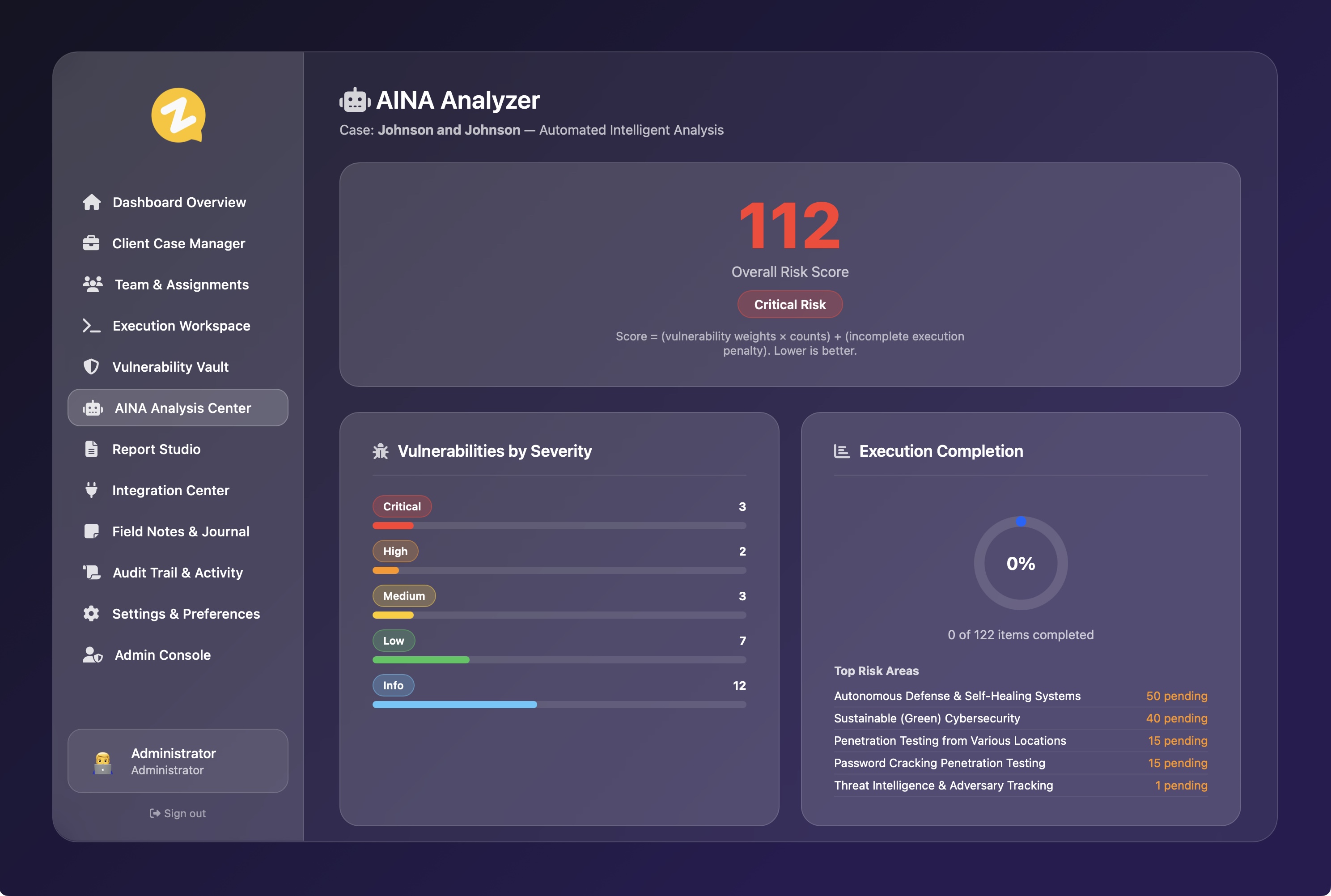Click the Dashboard Overview home icon
This screenshot has height=896, width=1331.
[91, 202]
